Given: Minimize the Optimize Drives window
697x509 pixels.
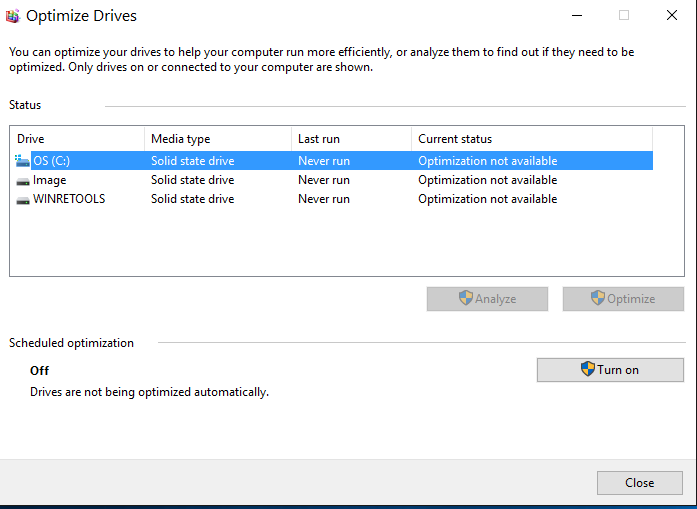Looking at the screenshot, I should (x=578, y=15).
